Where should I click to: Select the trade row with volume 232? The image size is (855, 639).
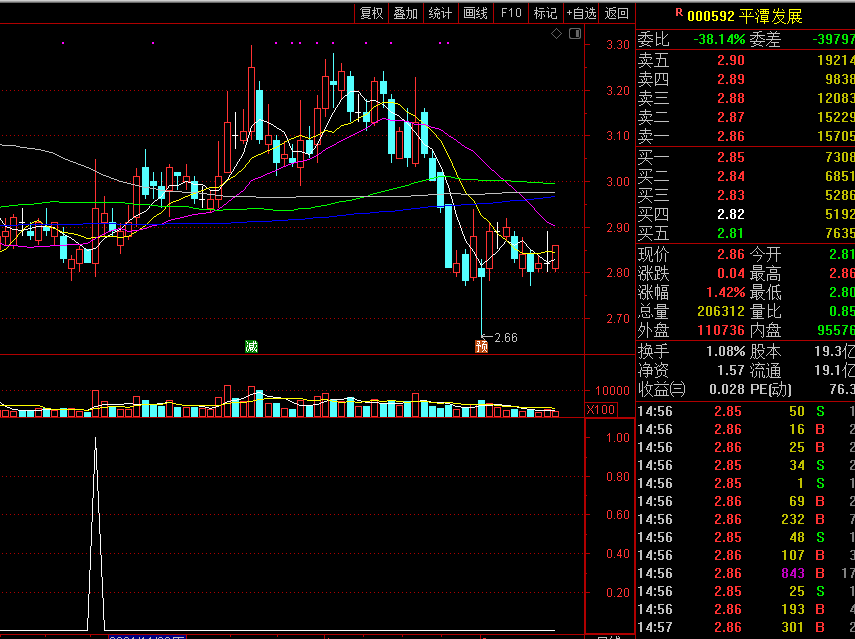coord(745,520)
